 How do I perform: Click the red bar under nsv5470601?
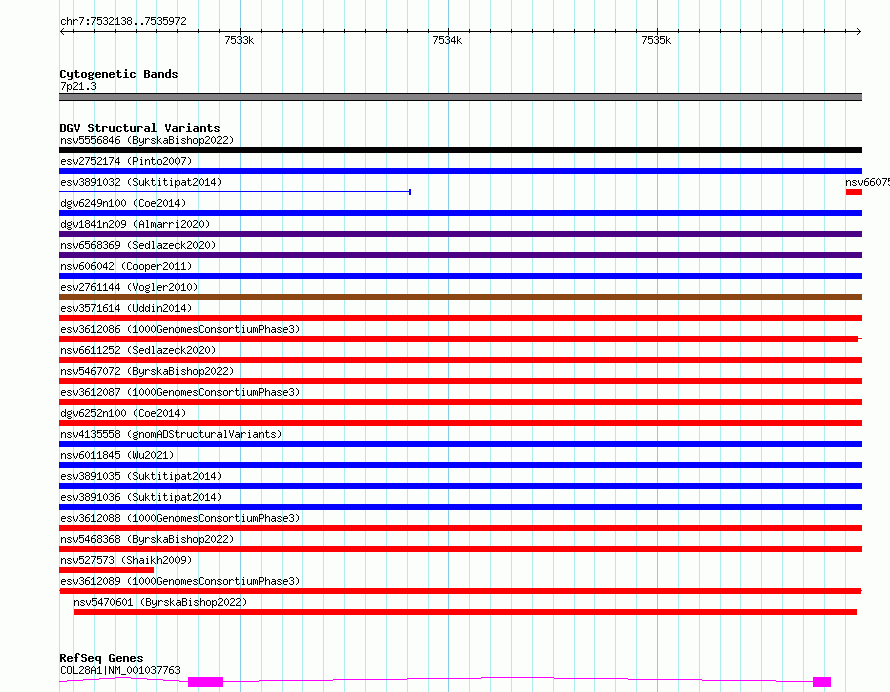point(465,612)
